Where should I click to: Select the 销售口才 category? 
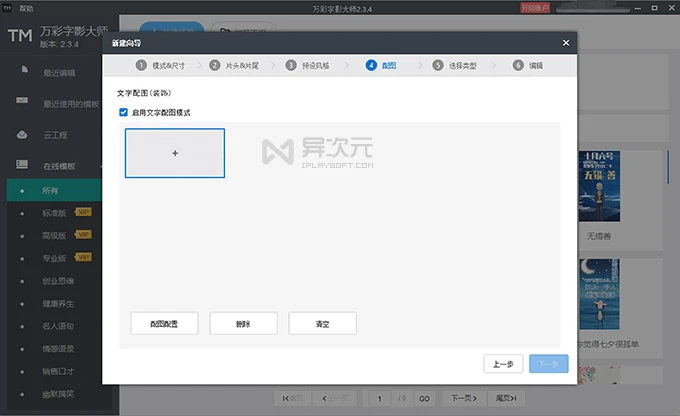[58, 371]
